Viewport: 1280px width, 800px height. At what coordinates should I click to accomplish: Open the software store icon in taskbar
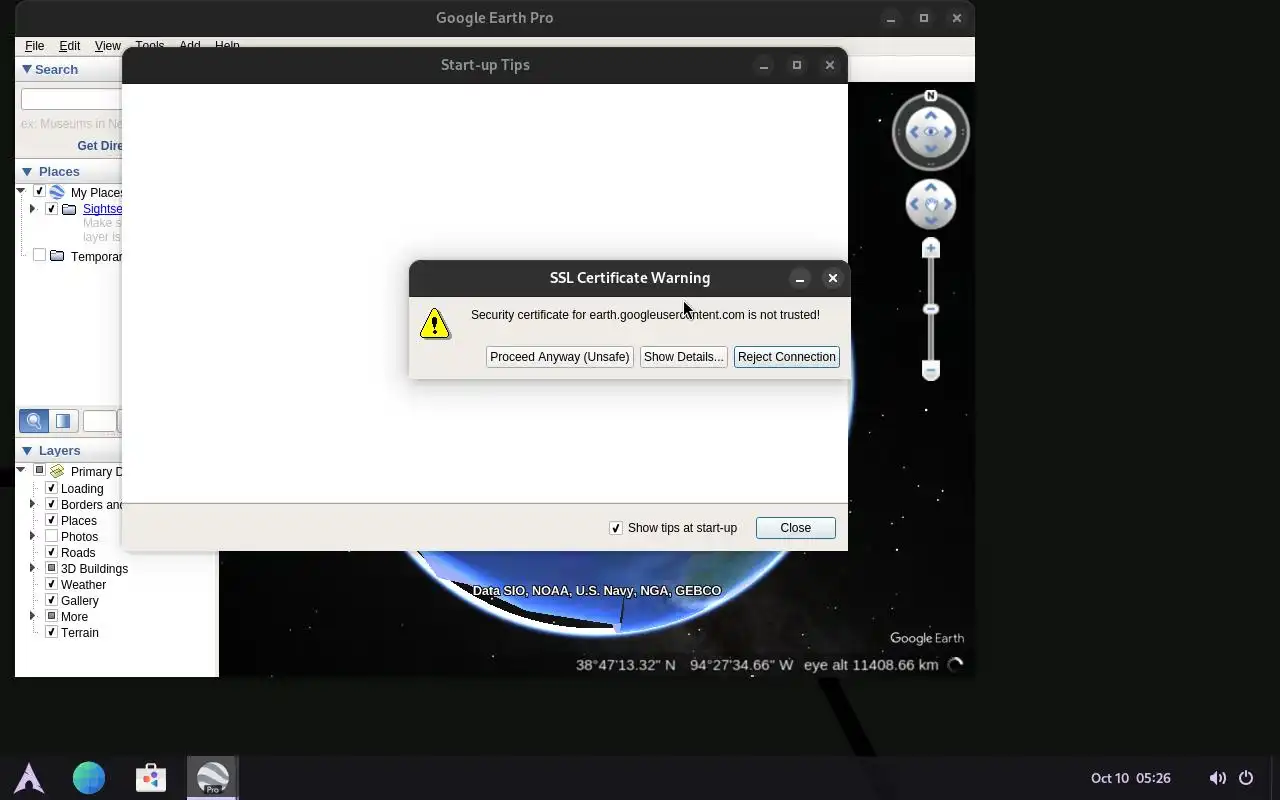(151, 777)
